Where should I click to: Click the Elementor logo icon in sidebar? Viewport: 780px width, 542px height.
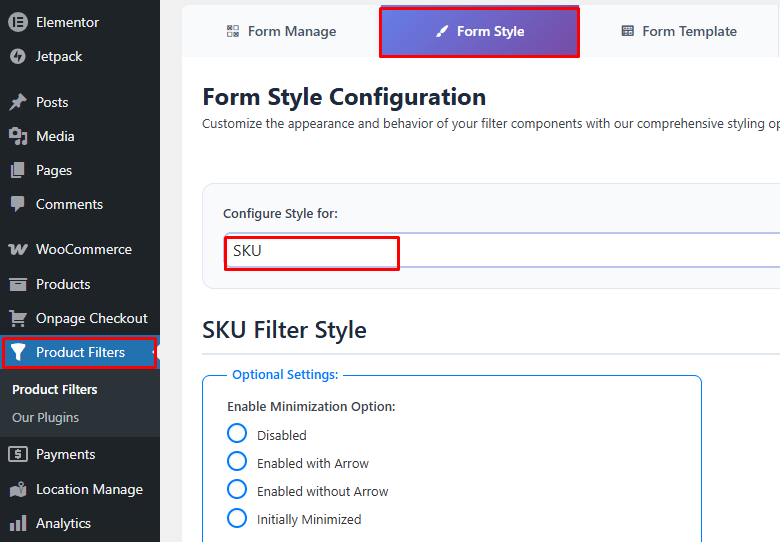tap(18, 22)
